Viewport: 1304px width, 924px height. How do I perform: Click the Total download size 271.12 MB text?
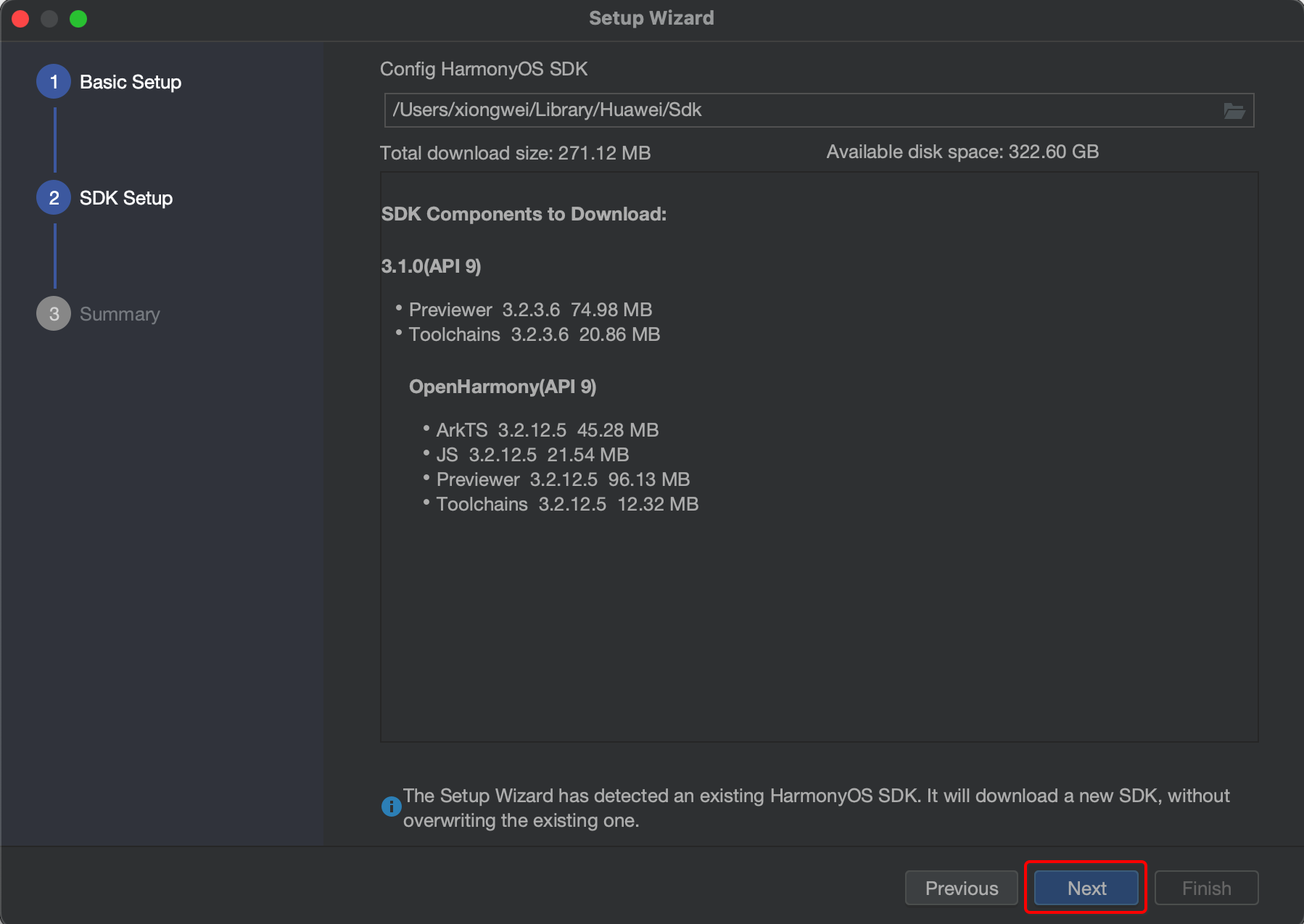[515, 153]
